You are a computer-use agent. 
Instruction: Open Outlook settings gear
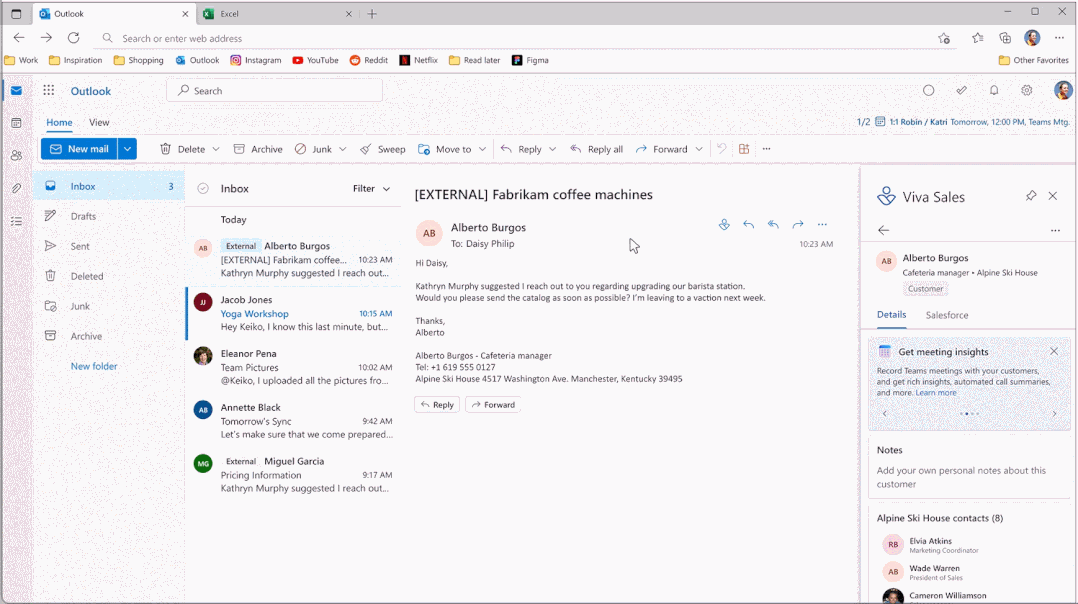pos(1026,90)
